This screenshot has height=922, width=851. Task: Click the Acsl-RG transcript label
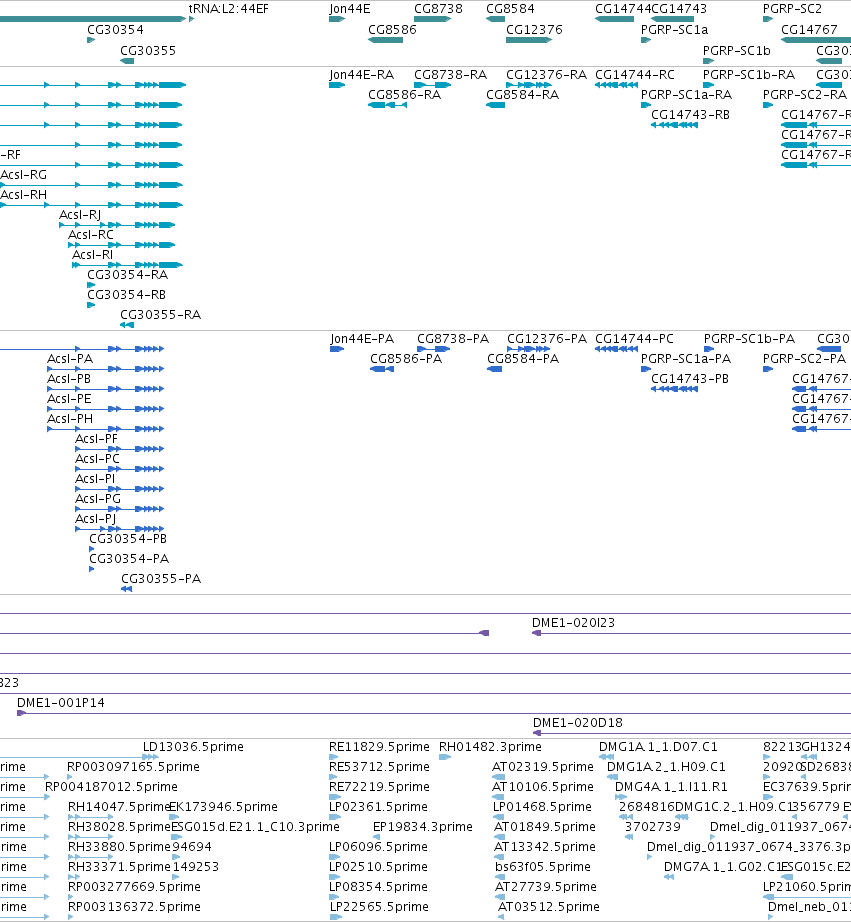coord(24,175)
